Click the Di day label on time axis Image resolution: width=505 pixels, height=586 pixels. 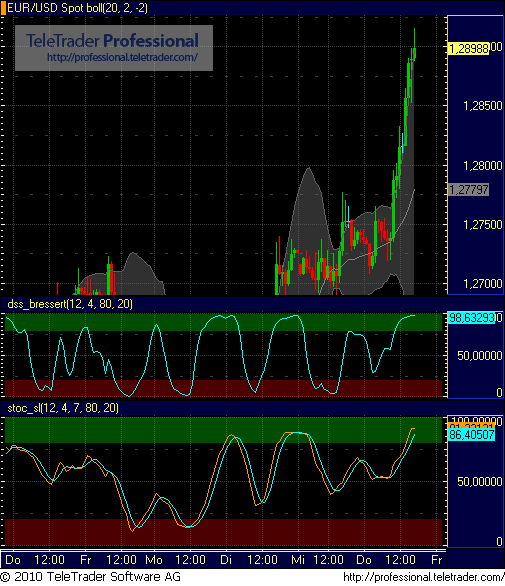pos(226,560)
